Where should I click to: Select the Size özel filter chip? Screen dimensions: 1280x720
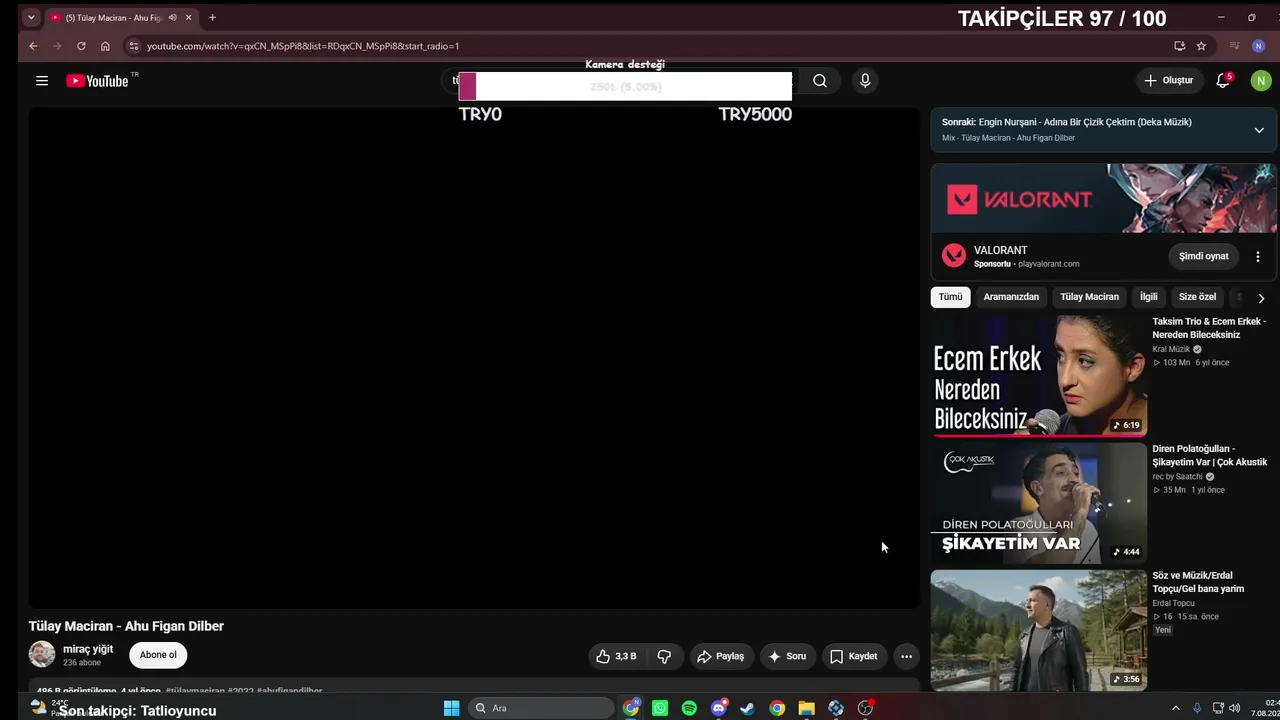(1197, 297)
